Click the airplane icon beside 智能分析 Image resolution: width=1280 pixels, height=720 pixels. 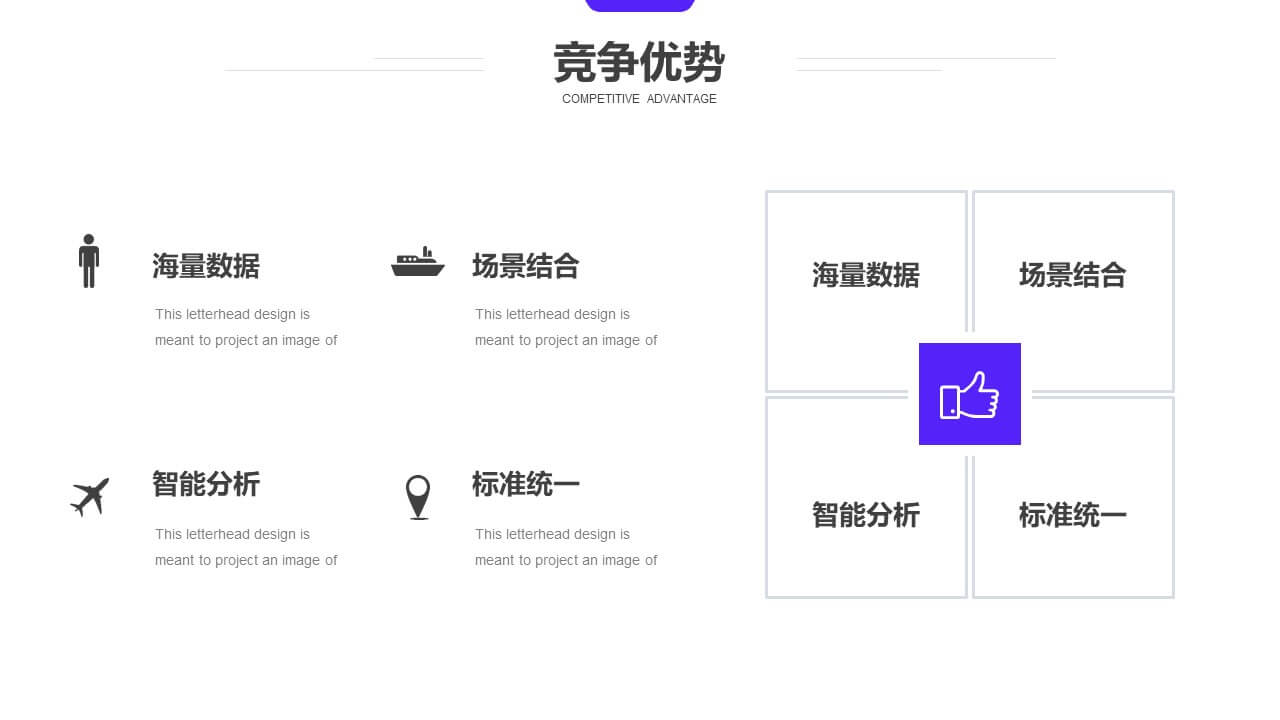click(x=90, y=496)
